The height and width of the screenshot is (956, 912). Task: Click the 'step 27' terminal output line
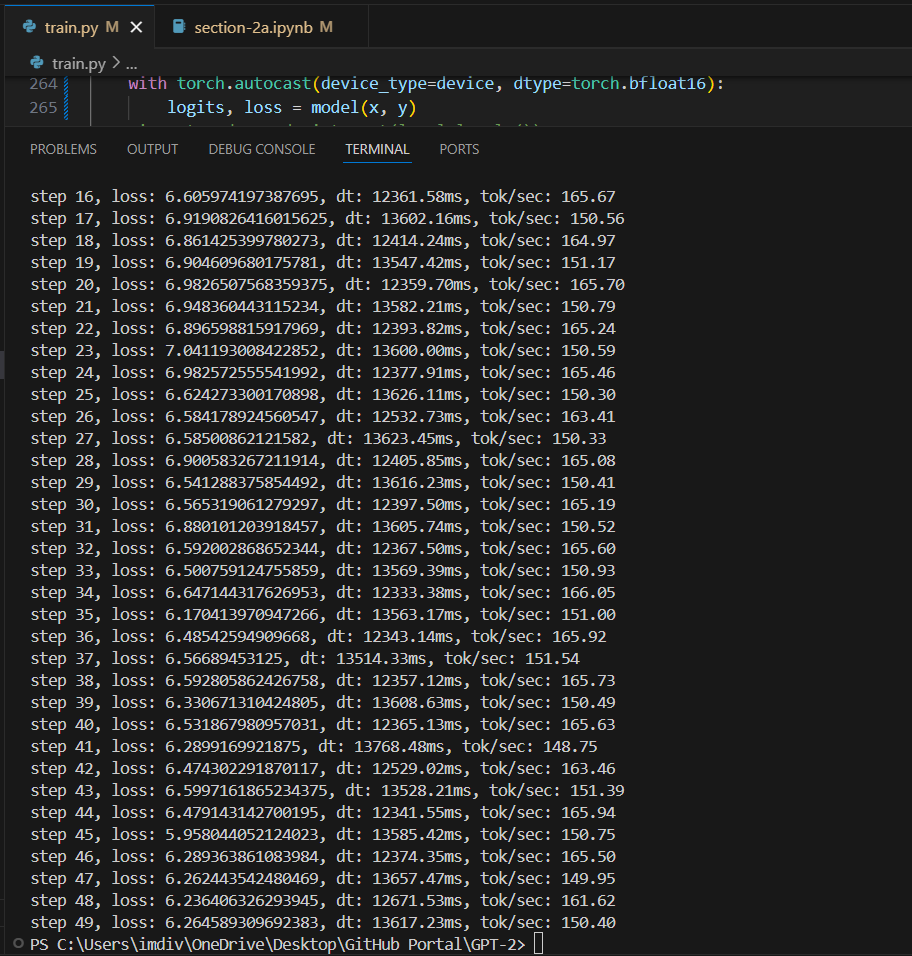tap(318, 438)
